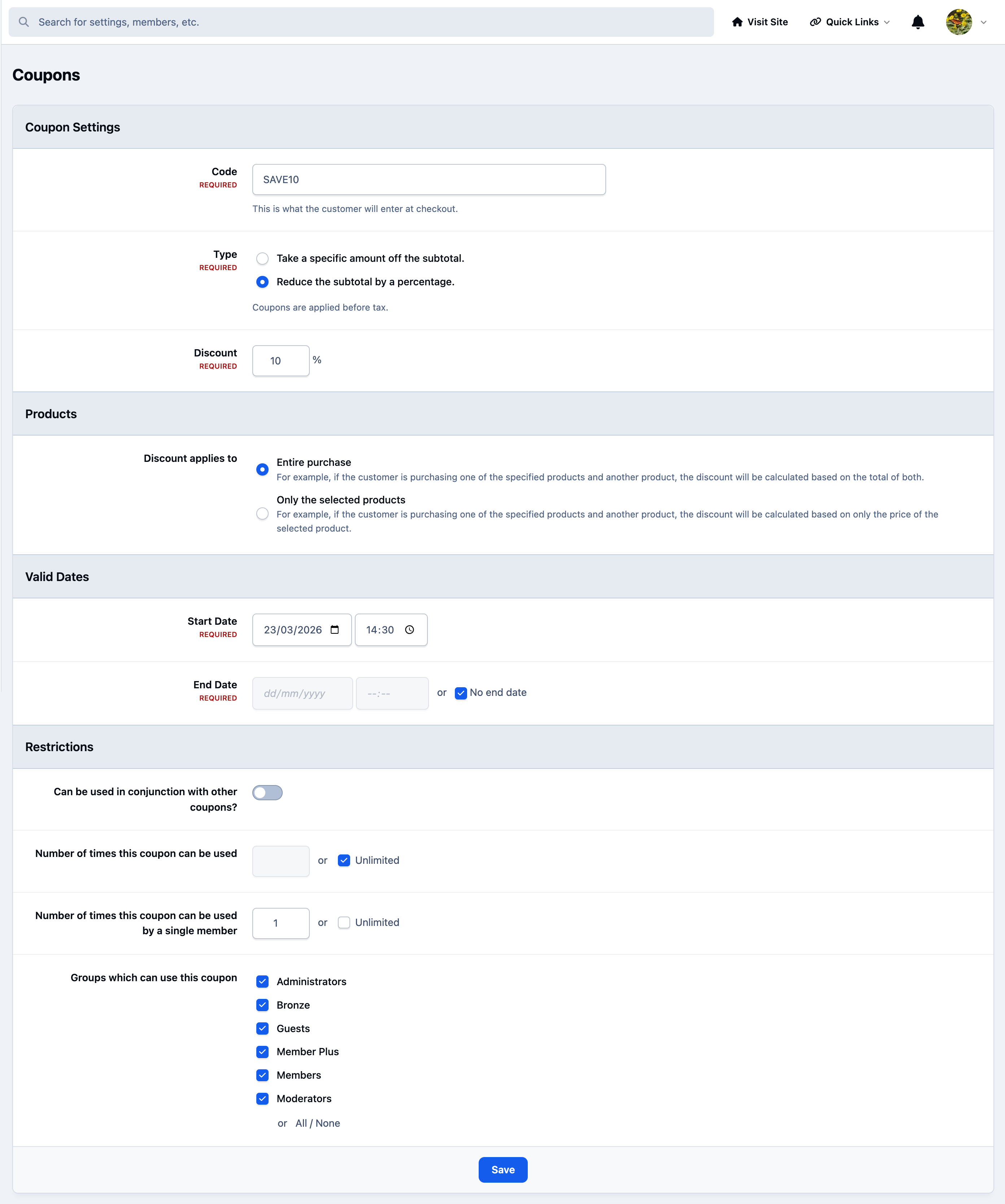Click the link icon beside Quick Links
This screenshot has height=1204, width=1005.
click(815, 22)
